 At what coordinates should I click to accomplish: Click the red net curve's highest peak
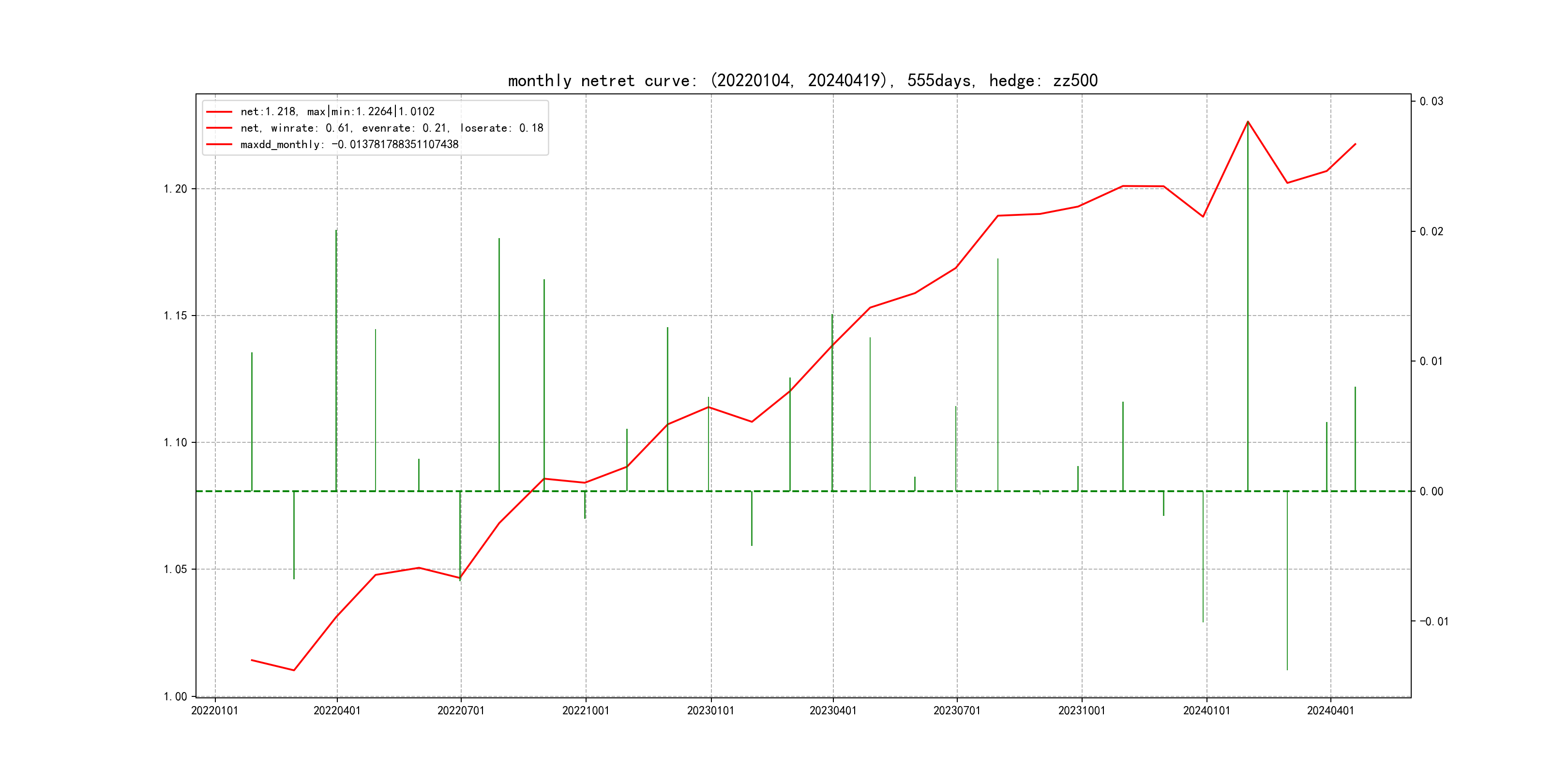click(1248, 122)
